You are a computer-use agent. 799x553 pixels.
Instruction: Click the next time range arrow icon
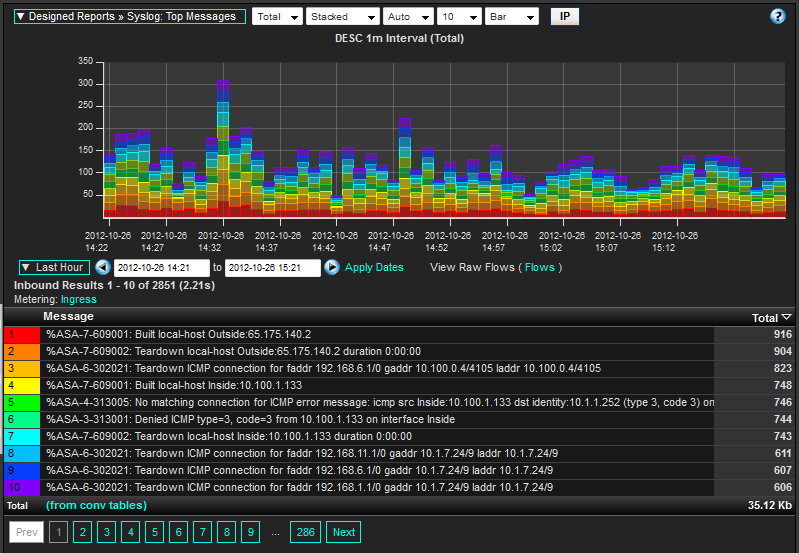pyautogui.click(x=330, y=268)
